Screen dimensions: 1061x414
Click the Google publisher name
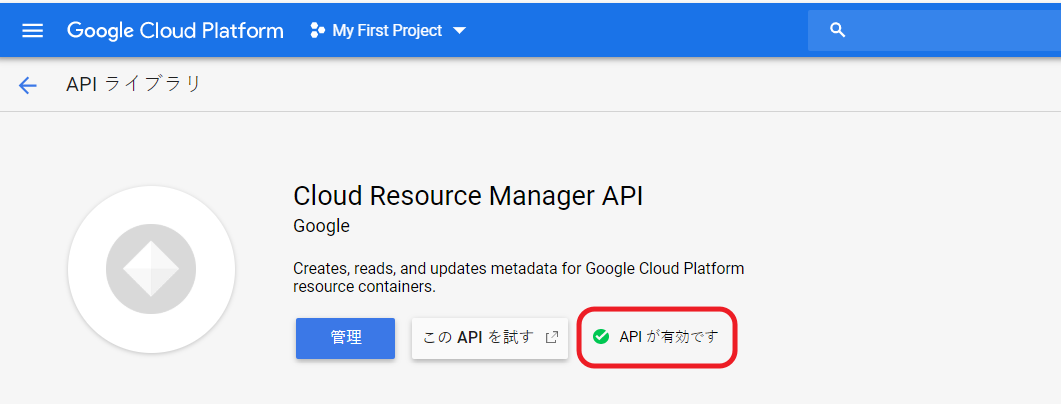coord(321,226)
